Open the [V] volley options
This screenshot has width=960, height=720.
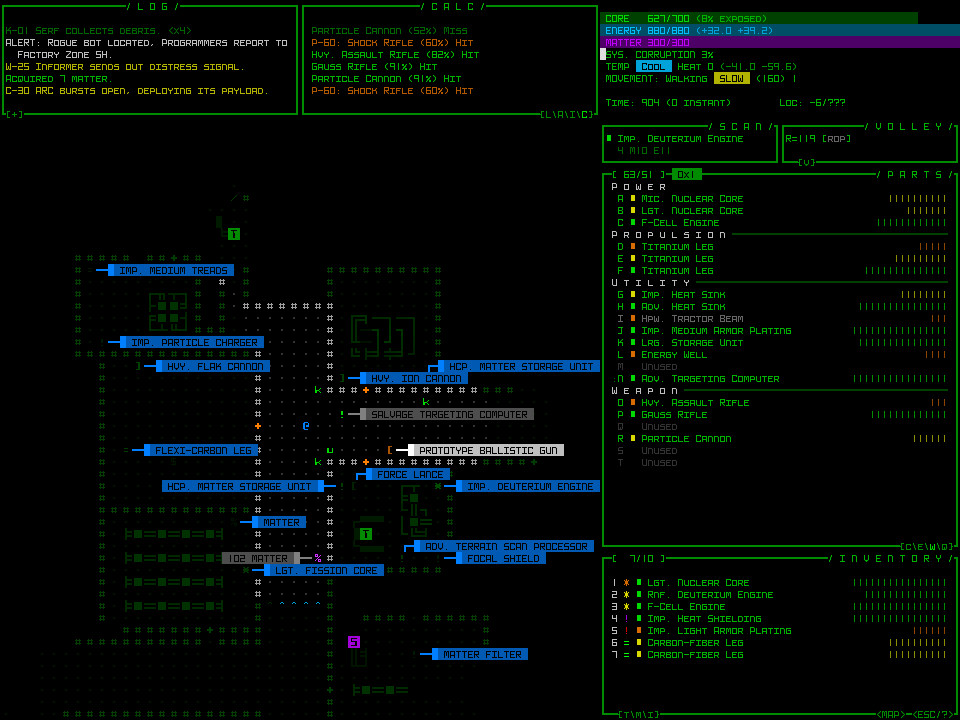point(806,161)
